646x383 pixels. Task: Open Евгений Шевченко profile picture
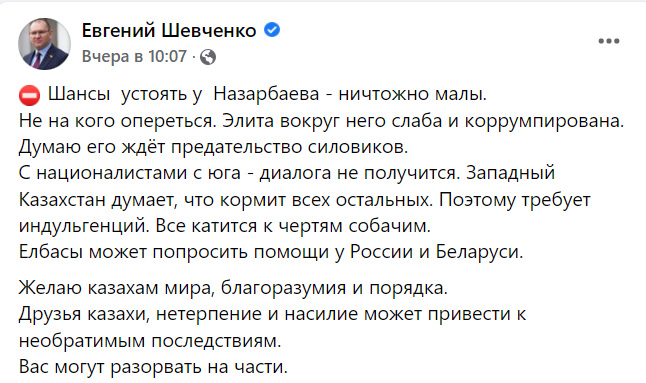(x=44, y=44)
